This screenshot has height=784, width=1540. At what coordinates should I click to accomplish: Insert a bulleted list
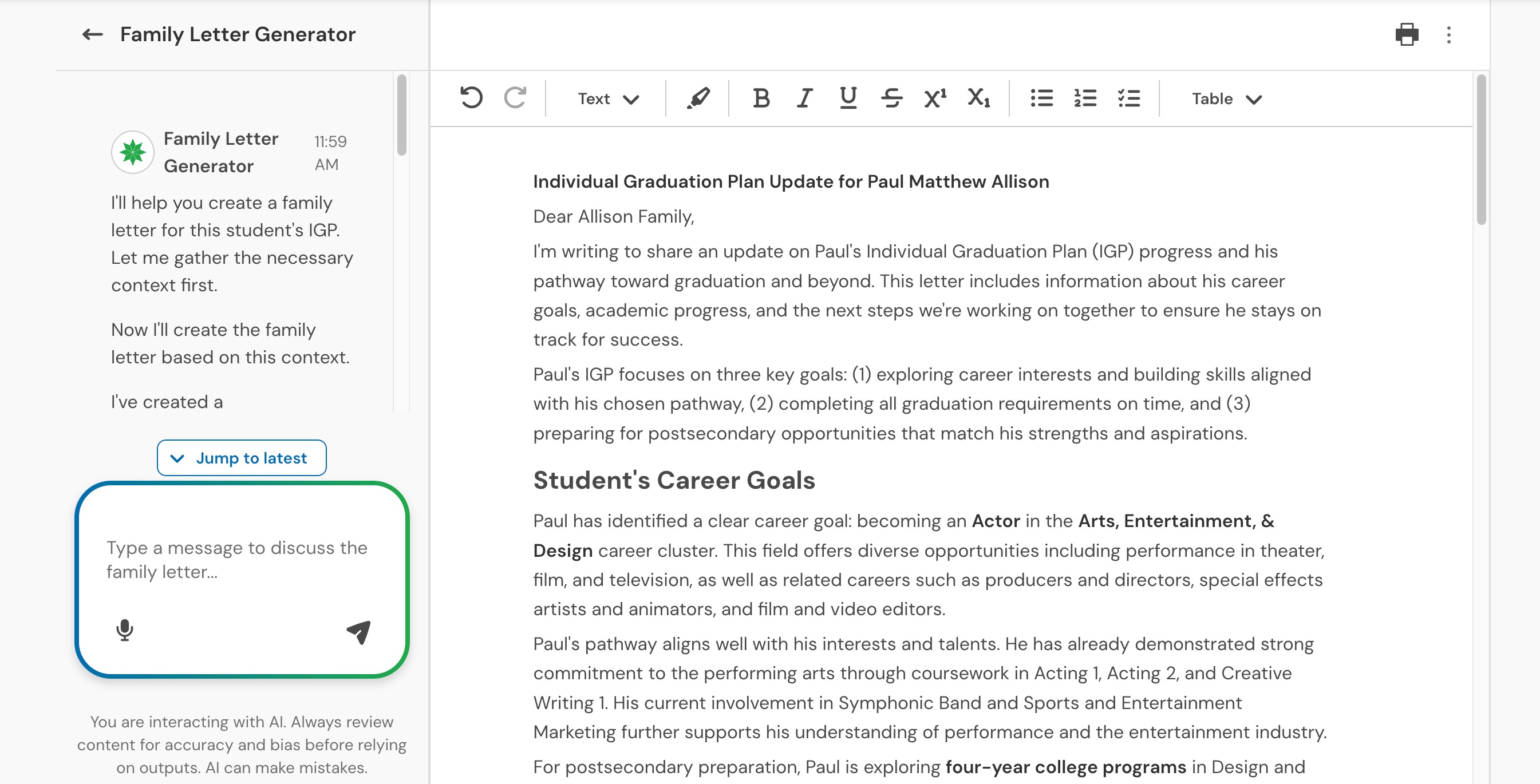(1041, 98)
